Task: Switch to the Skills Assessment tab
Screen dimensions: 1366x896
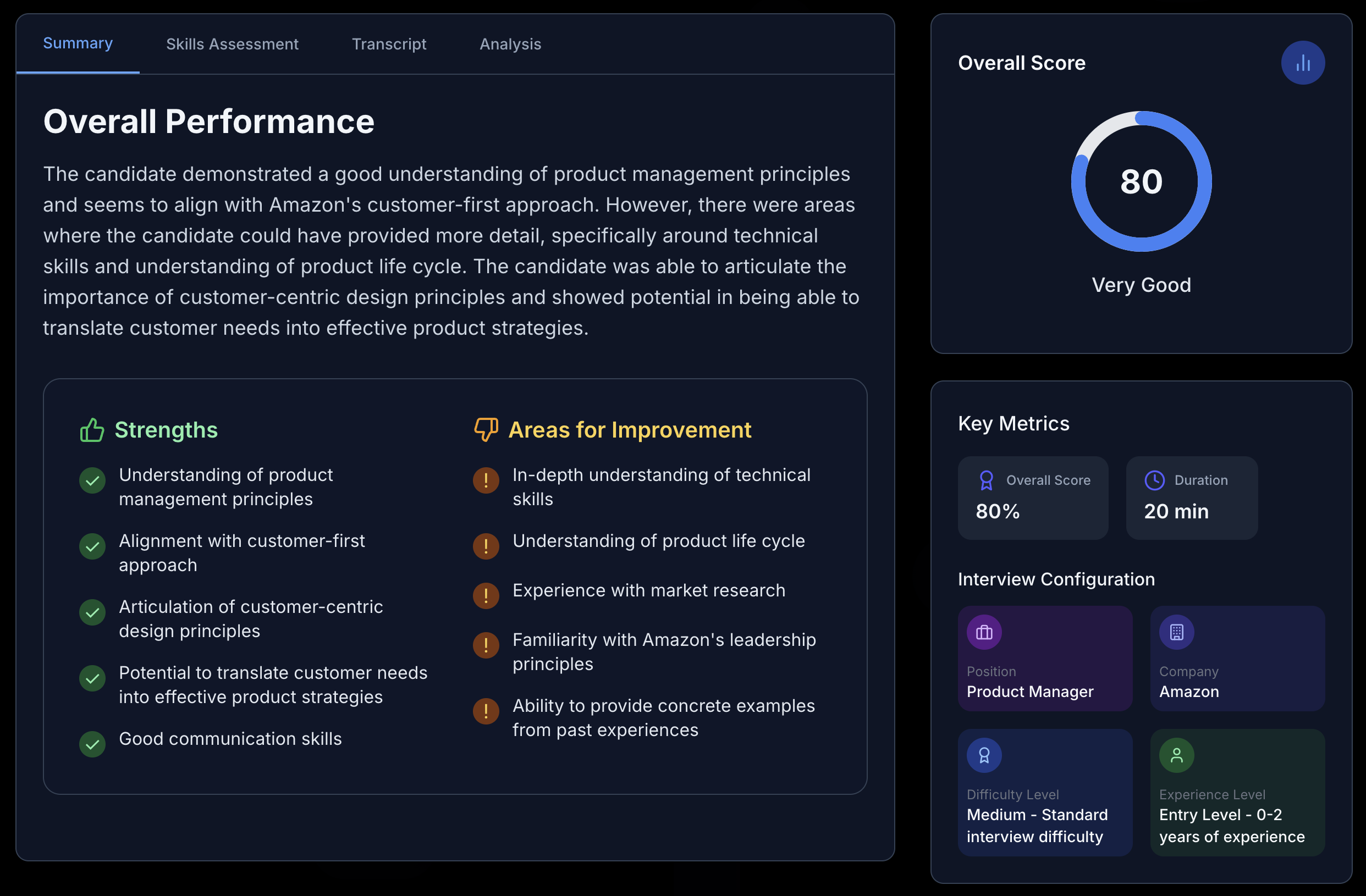Action: point(232,44)
